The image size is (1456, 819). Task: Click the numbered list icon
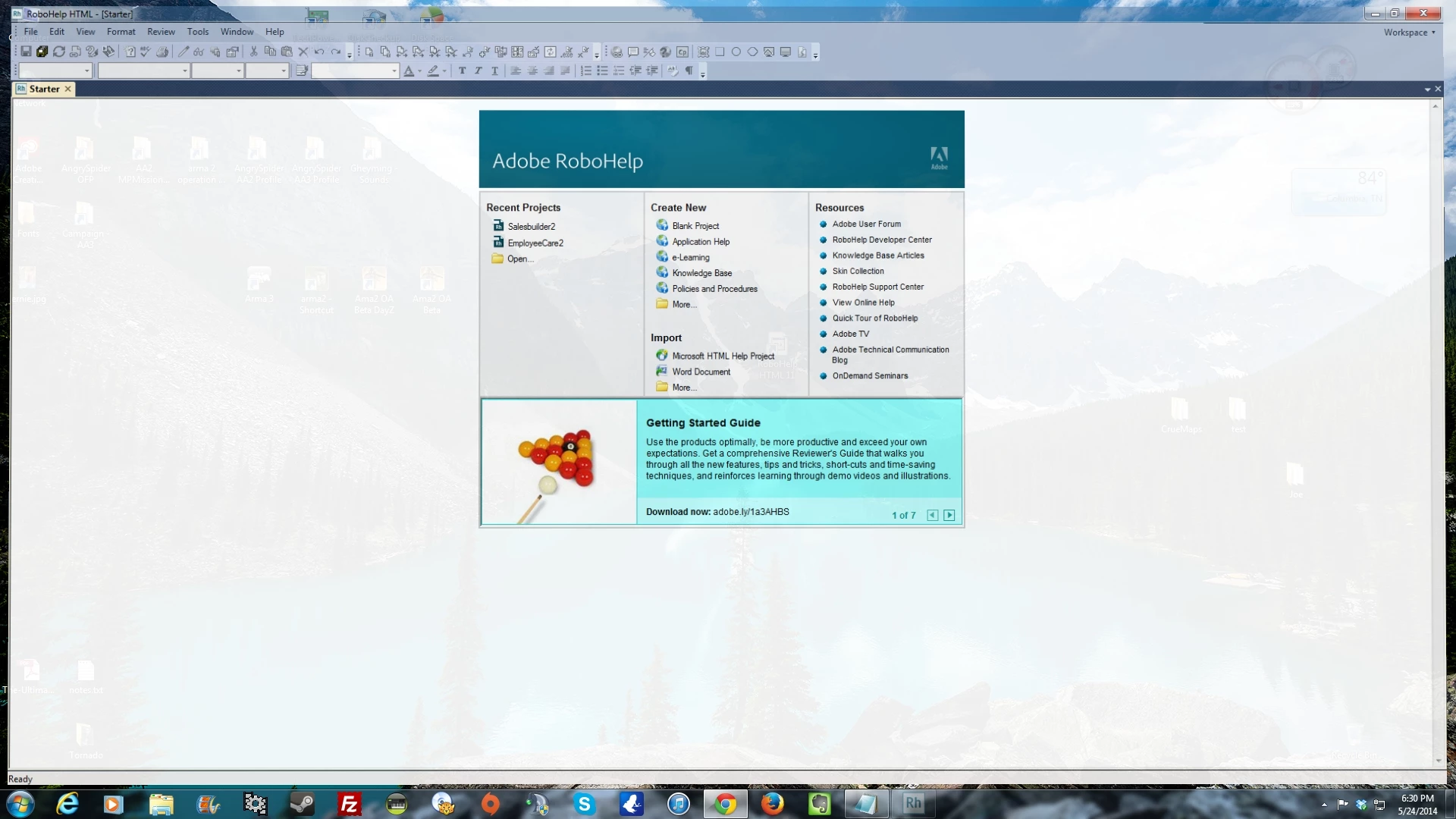(585, 71)
